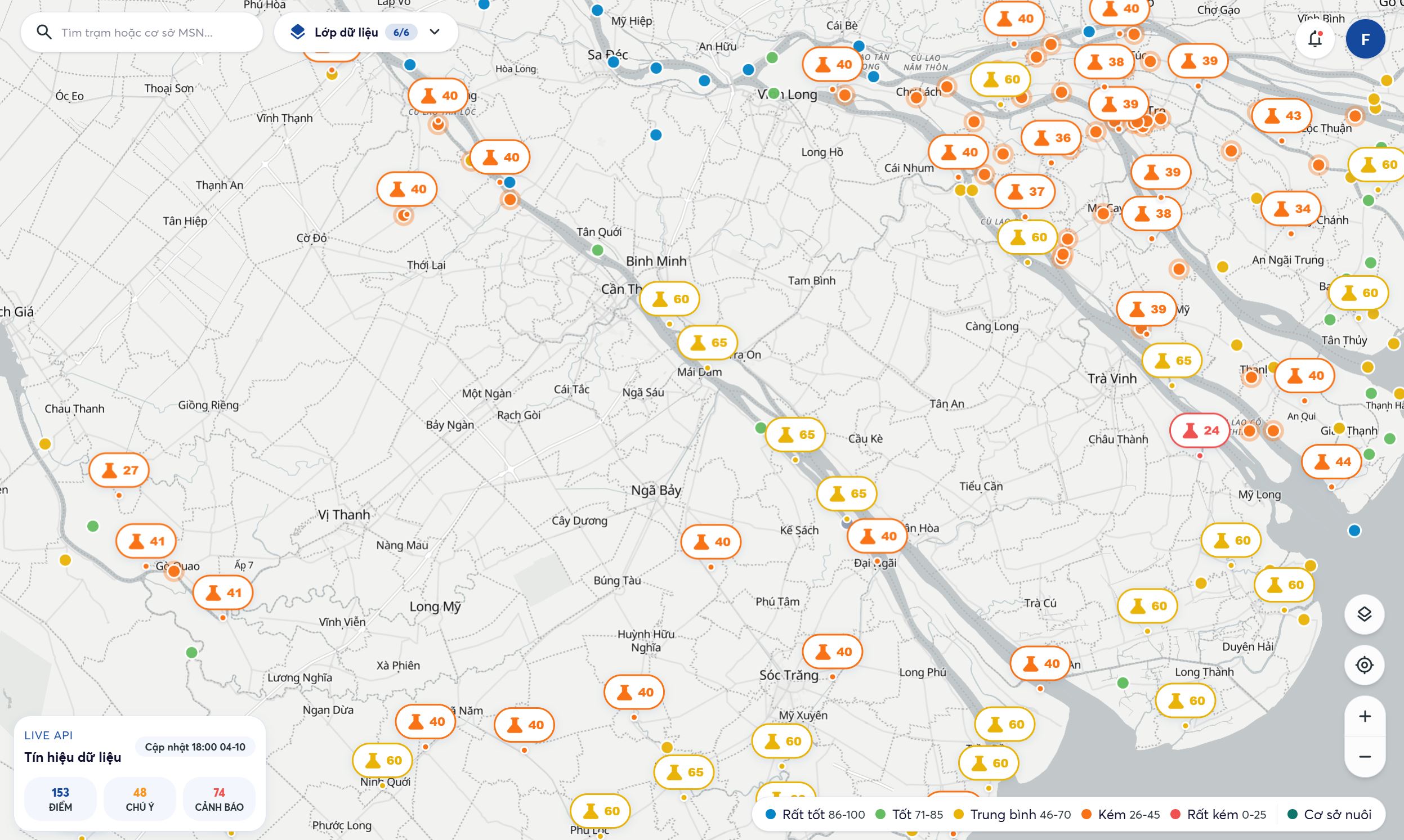Open the 48 CHÚ Ý stat card
Image resolution: width=1404 pixels, height=840 pixels.
coord(140,799)
